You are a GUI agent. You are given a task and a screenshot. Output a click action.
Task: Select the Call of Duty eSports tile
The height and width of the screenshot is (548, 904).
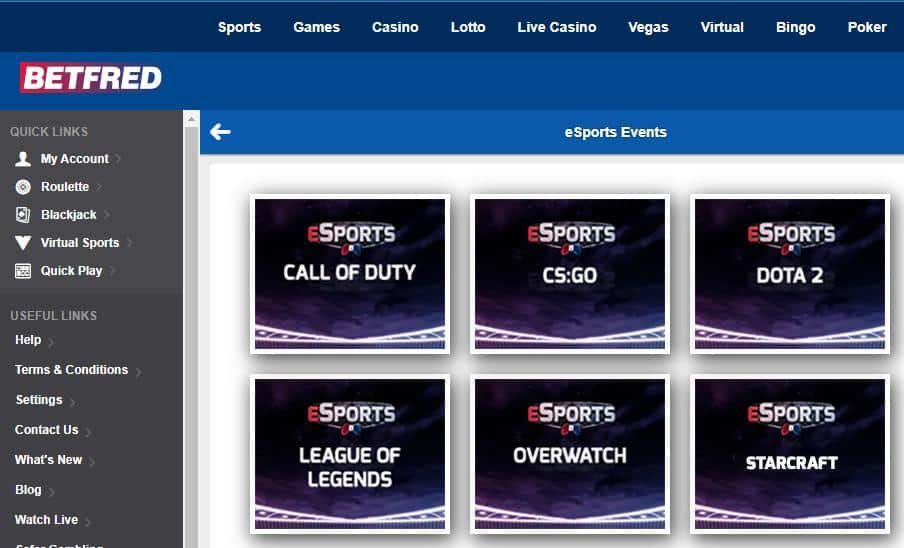[350, 274]
